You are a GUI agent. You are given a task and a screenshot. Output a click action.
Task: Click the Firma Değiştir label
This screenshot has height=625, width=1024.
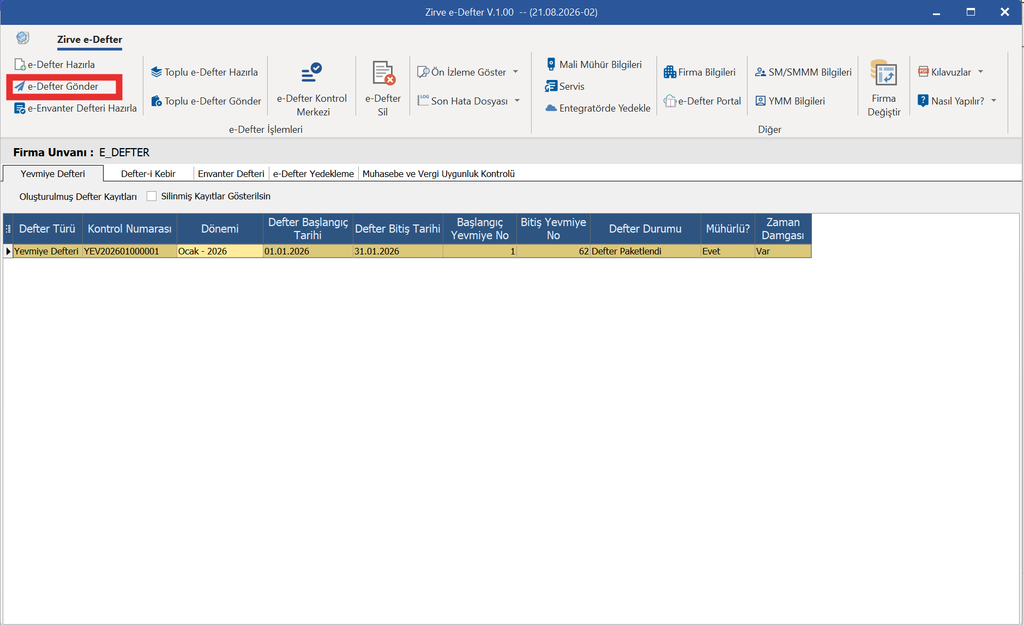point(884,105)
